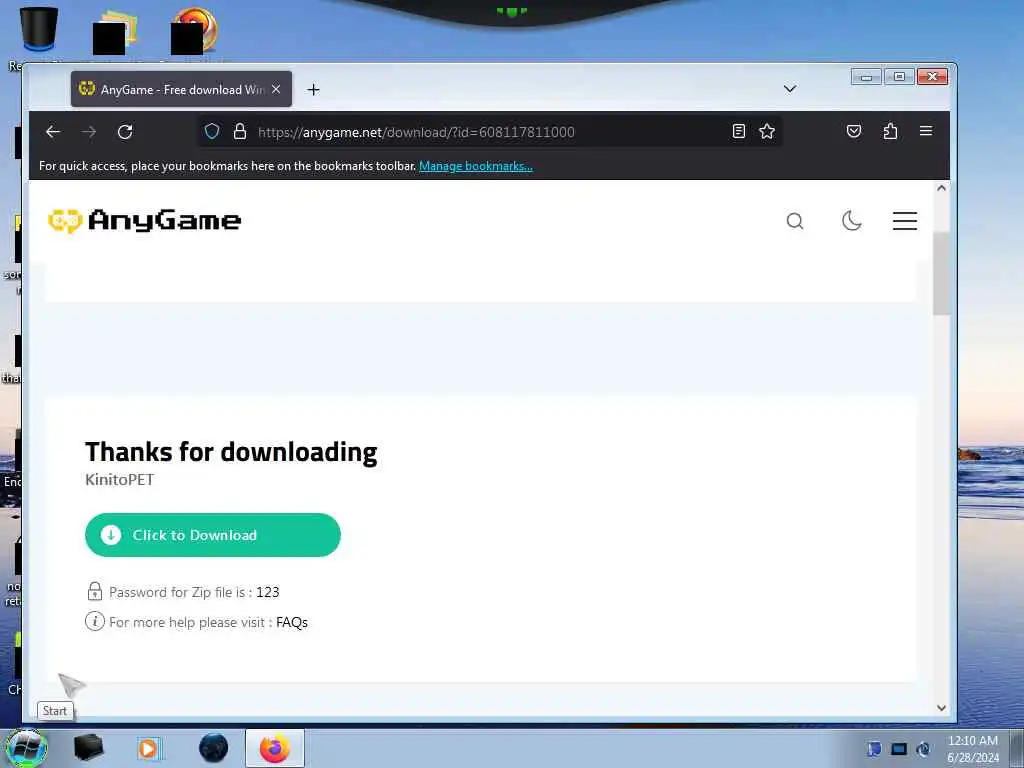
Task: Click the Thanks for downloading heading
Action: click(231, 452)
